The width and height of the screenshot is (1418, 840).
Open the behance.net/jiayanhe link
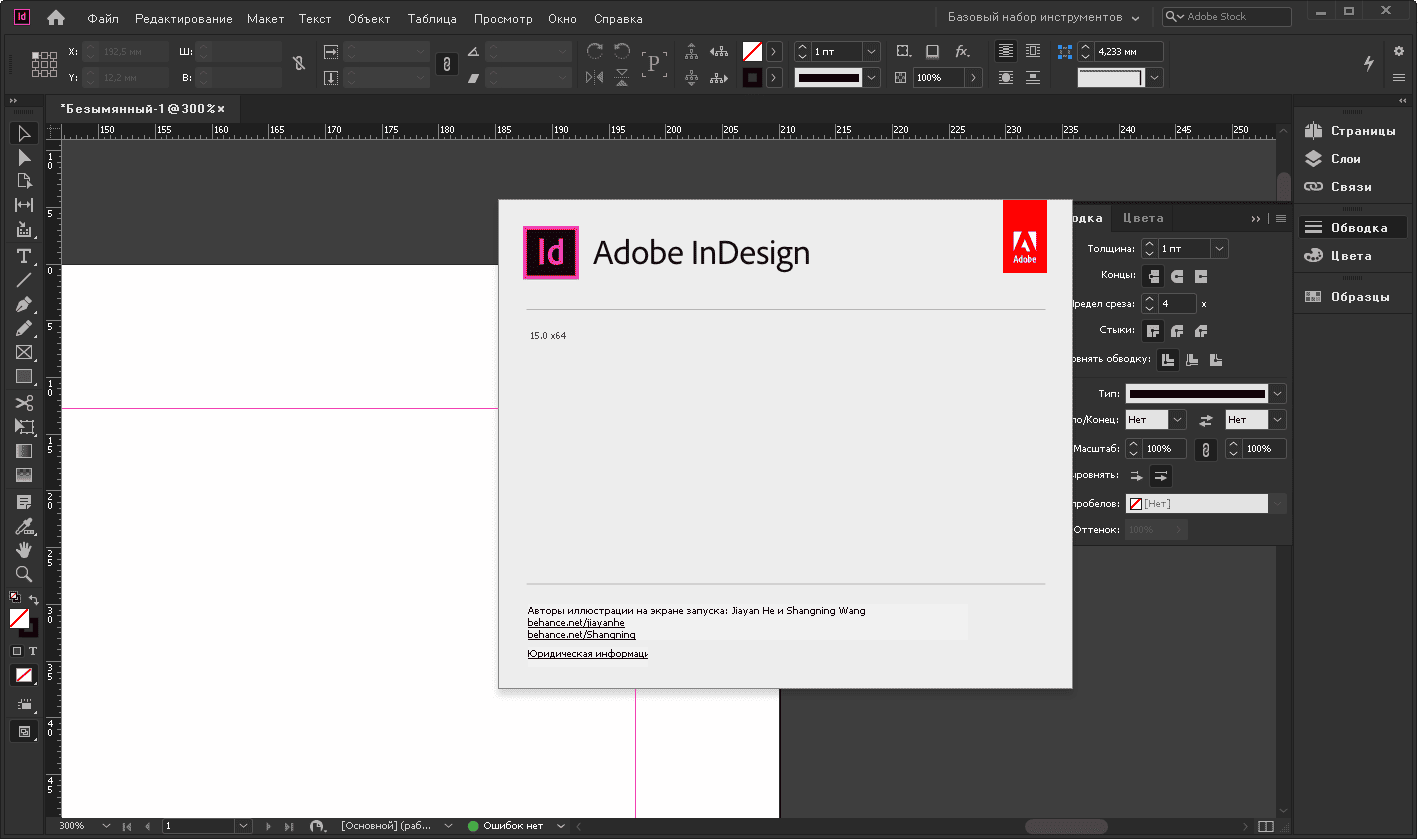pos(576,623)
